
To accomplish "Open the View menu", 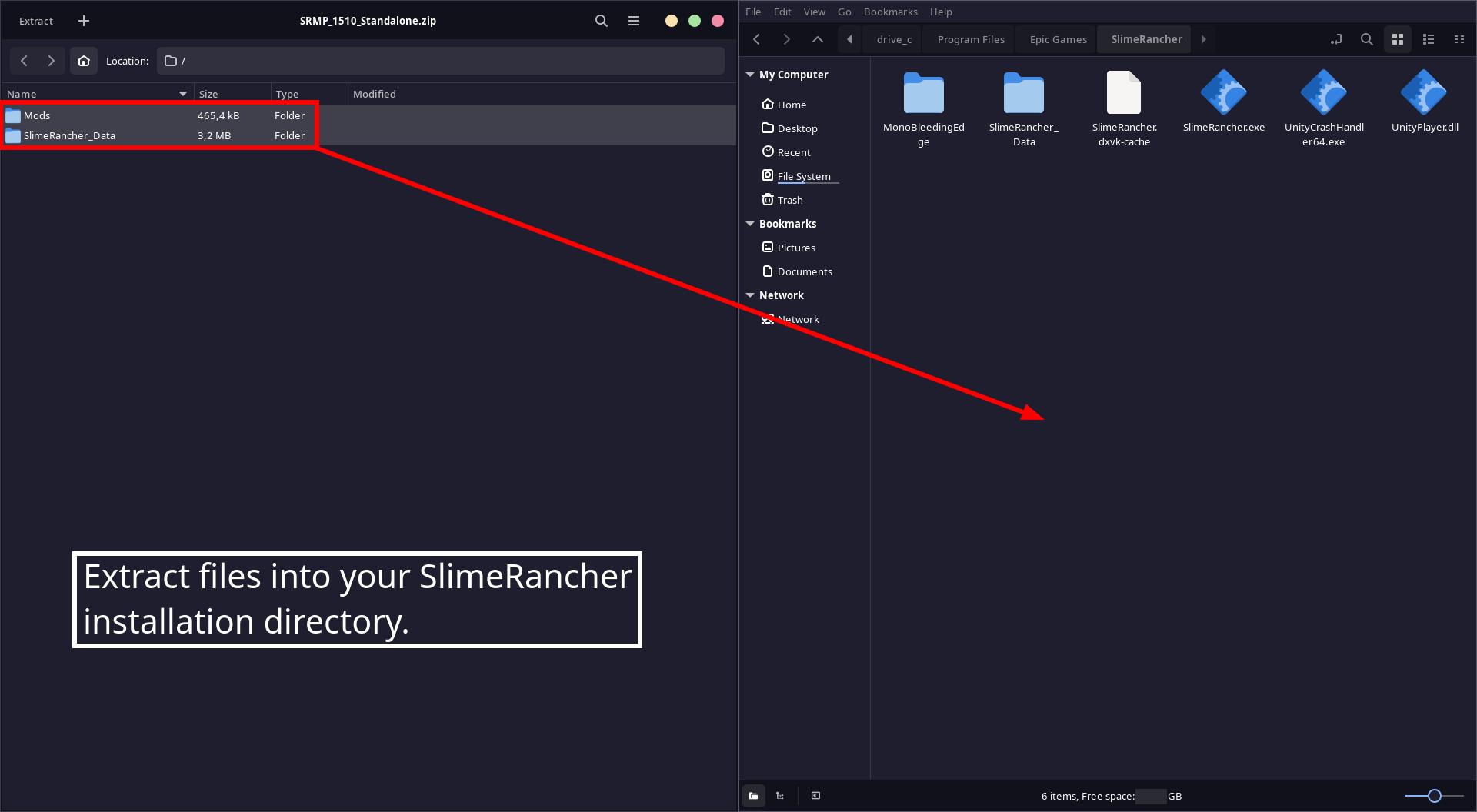I will pos(814,12).
